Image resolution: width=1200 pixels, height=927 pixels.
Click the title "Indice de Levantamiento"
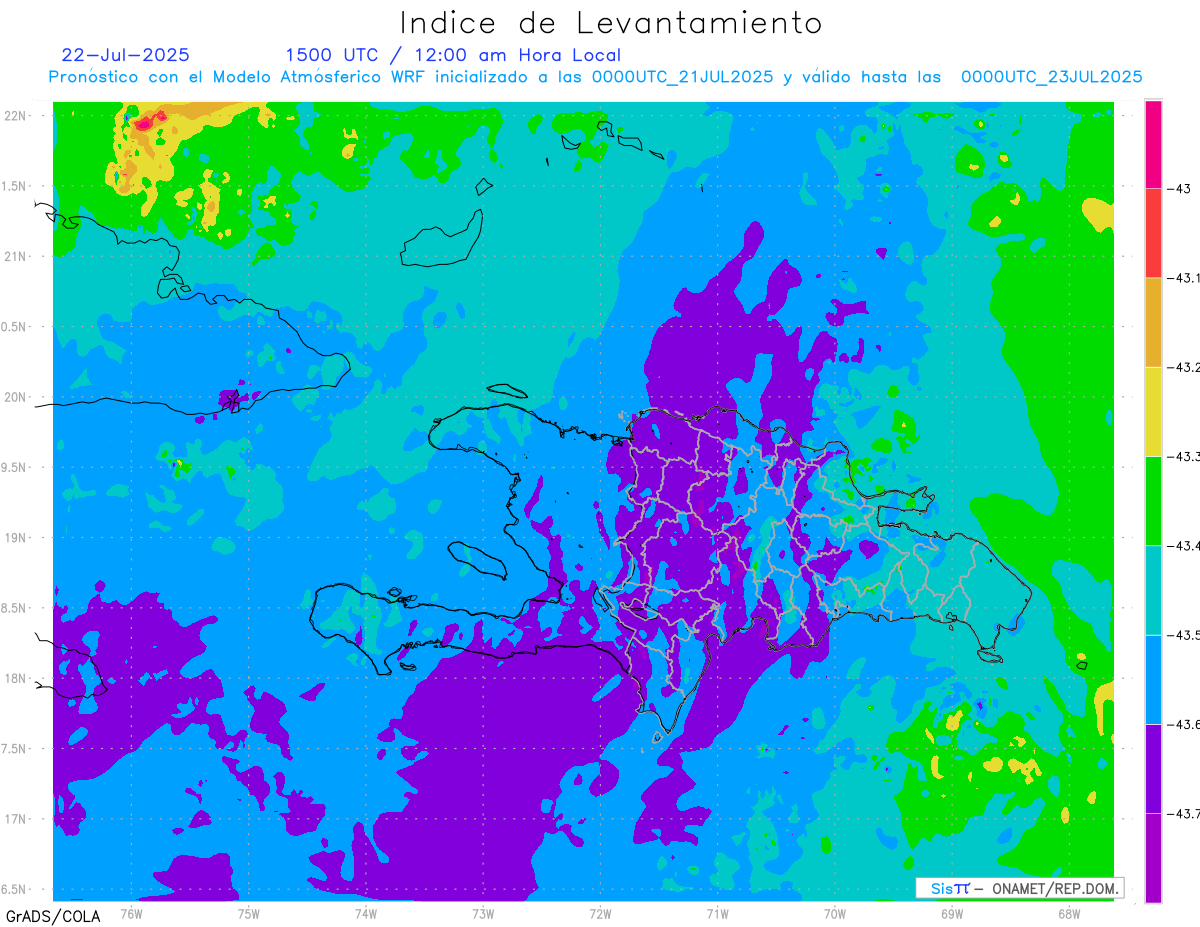pyautogui.click(x=611, y=23)
